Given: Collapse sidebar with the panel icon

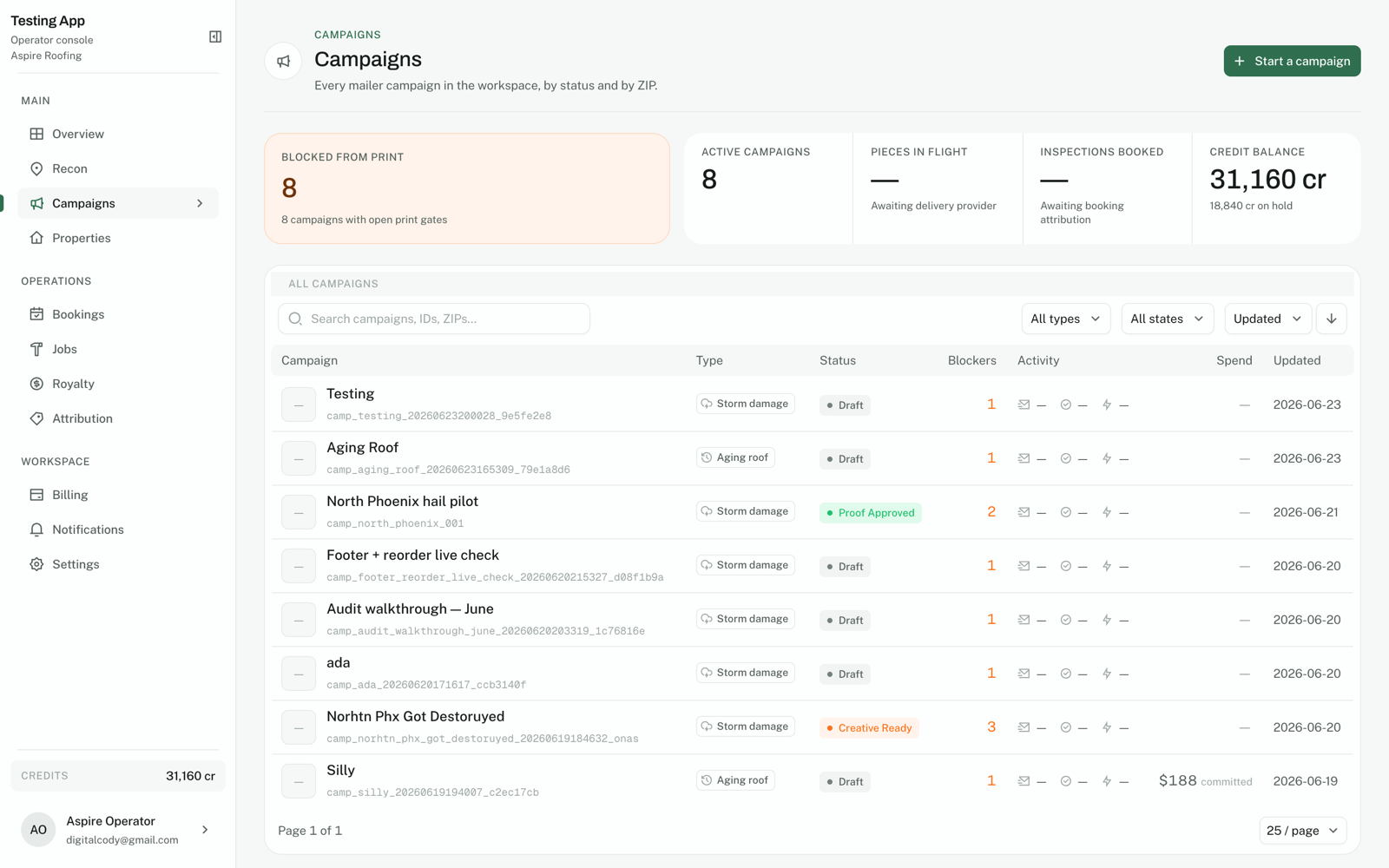Looking at the screenshot, I should [x=215, y=36].
